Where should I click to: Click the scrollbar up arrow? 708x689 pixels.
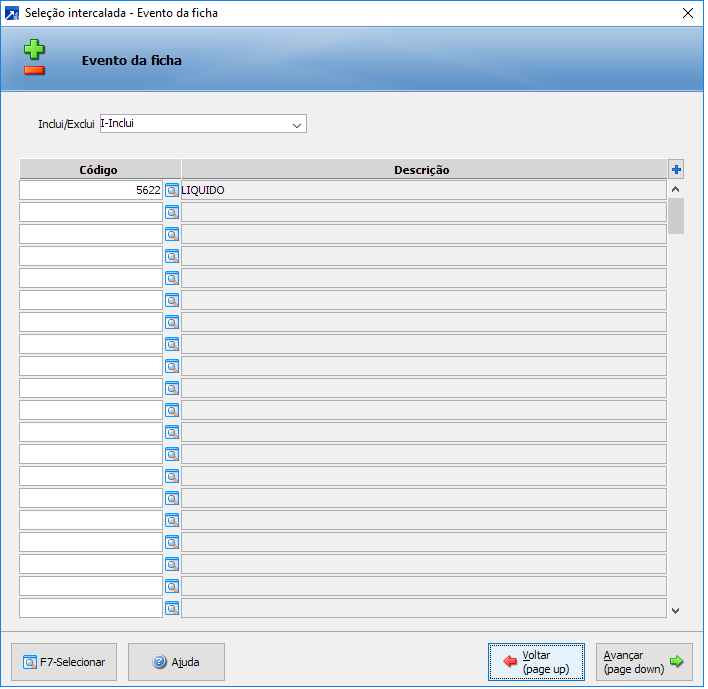[675, 189]
